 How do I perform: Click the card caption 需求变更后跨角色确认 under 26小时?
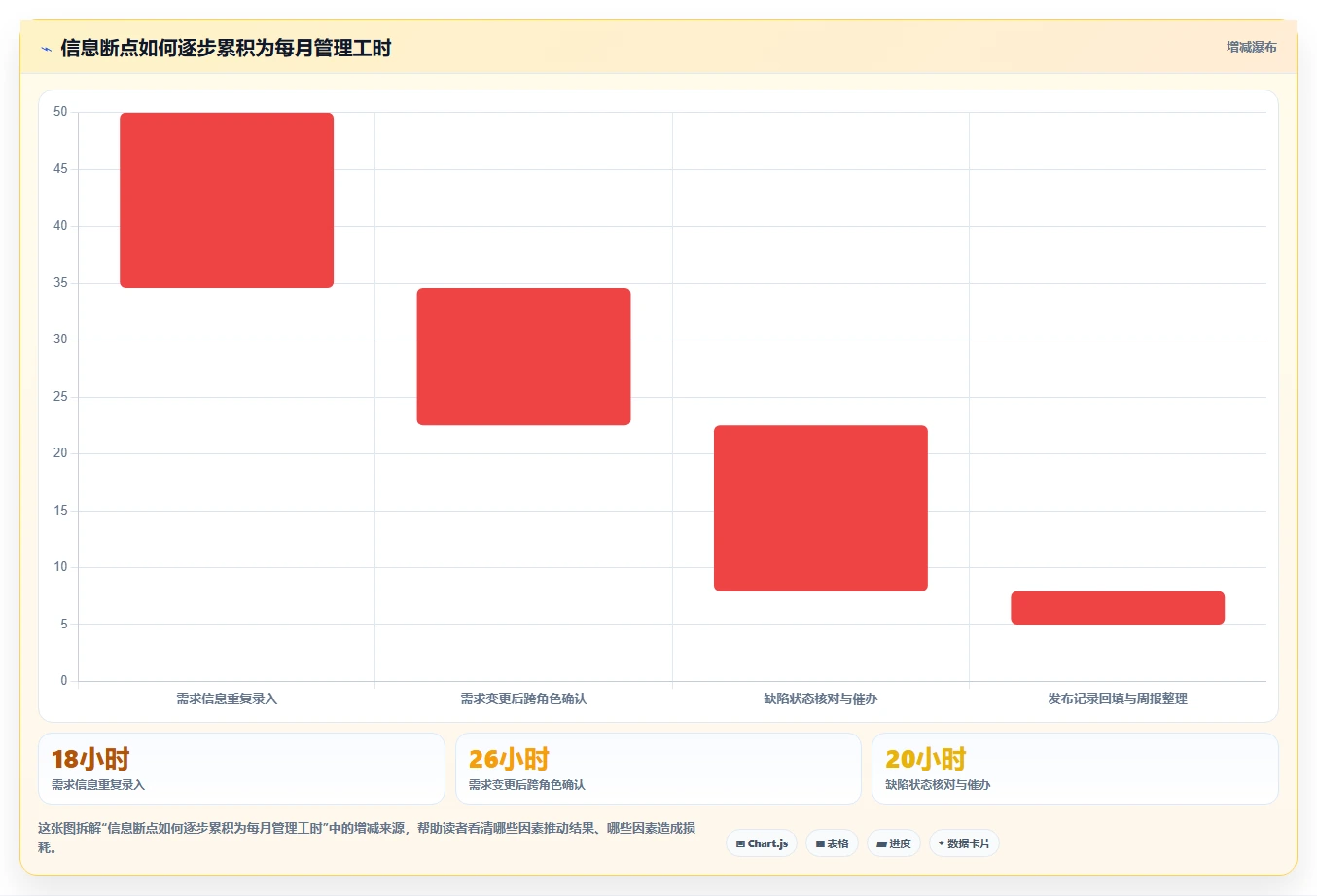[x=527, y=785]
